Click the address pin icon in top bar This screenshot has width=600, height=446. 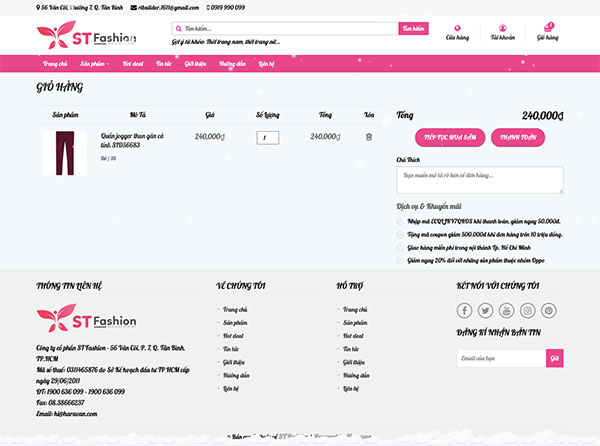click(38, 7)
